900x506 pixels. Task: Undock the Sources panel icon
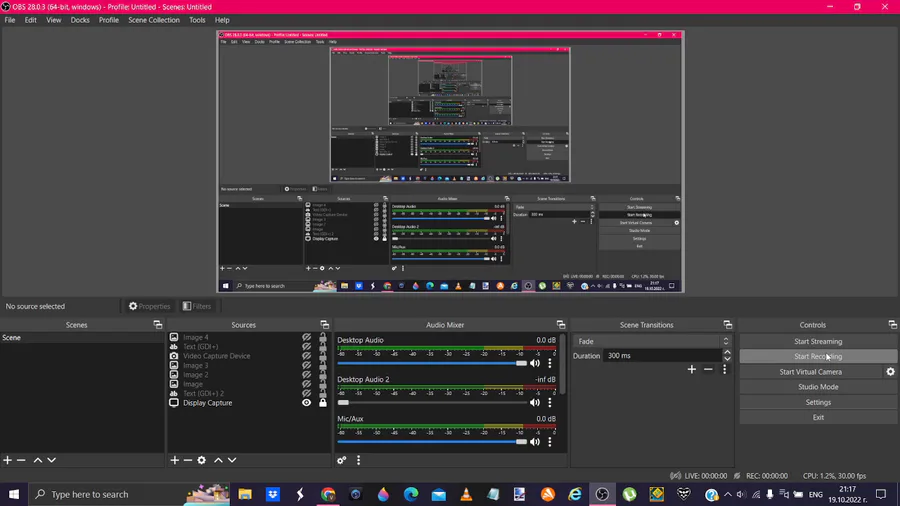click(x=325, y=325)
